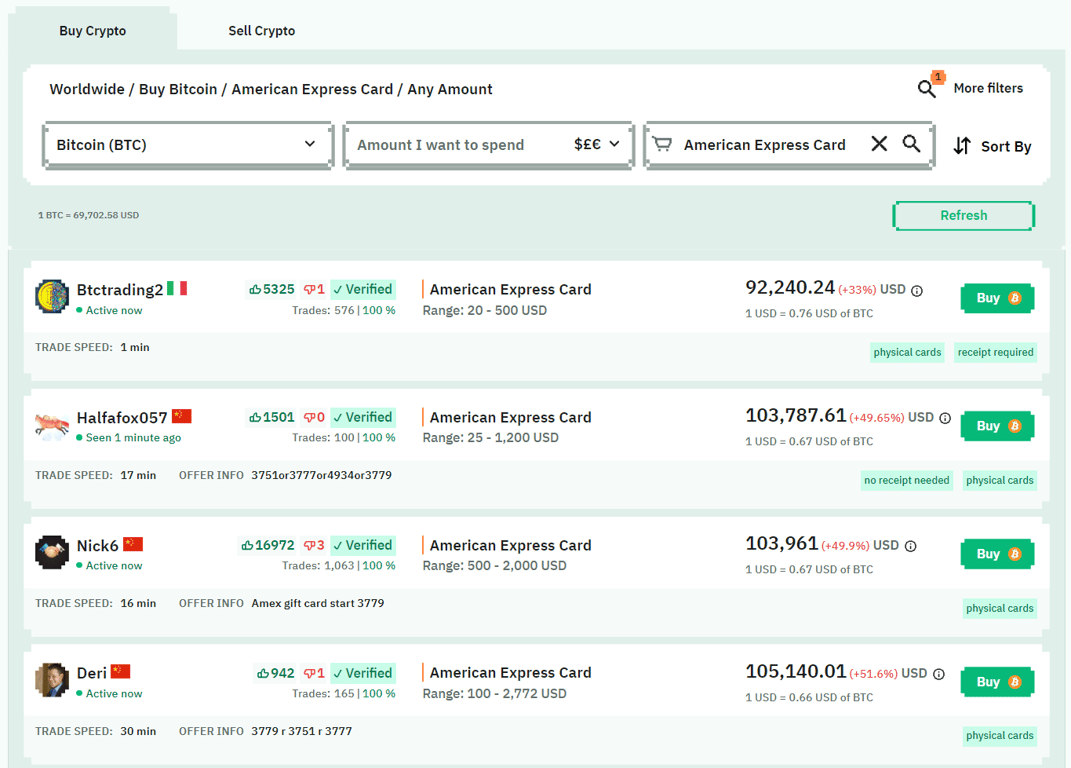The image size is (1071, 768).
Task: Click the thumbs-down icon on Deri's offer
Action: pyautogui.click(x=309, y=673)
